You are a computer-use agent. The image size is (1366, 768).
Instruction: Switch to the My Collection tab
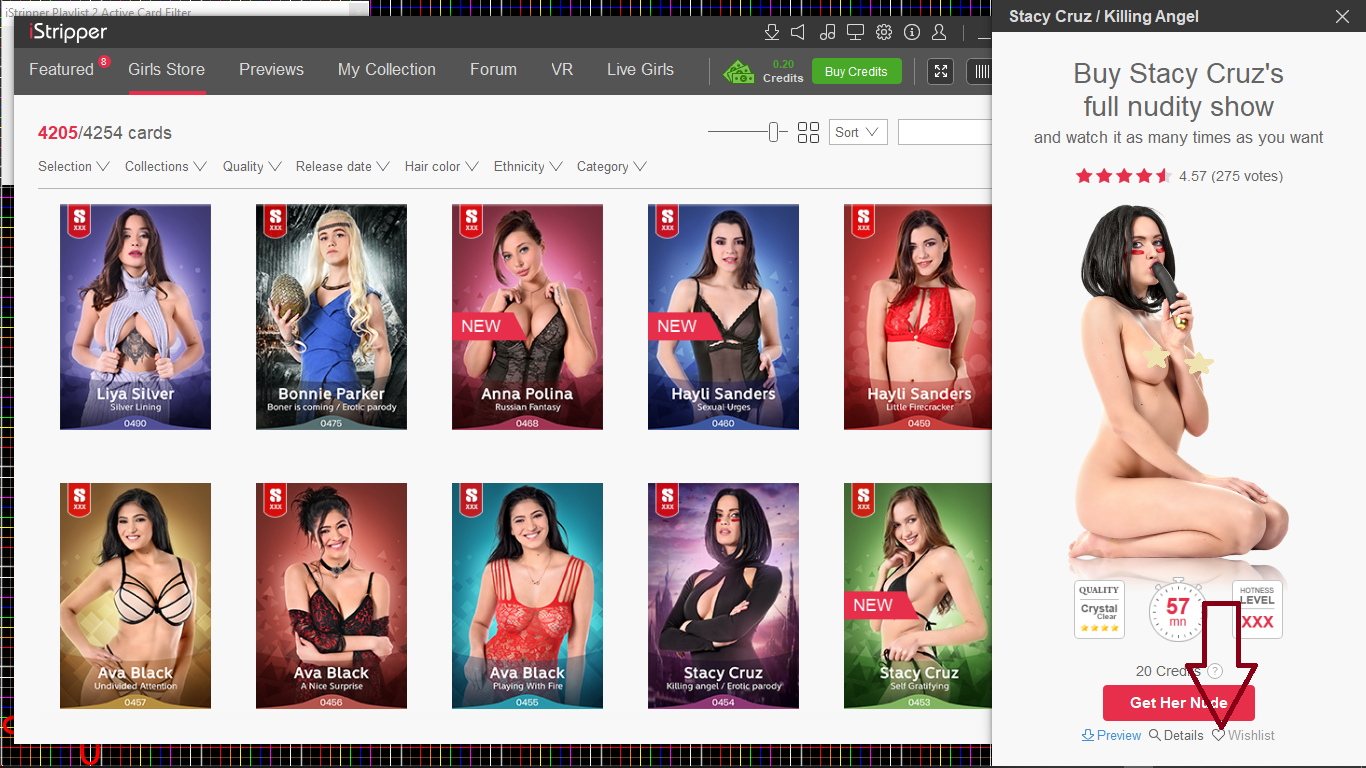[386, 69]
